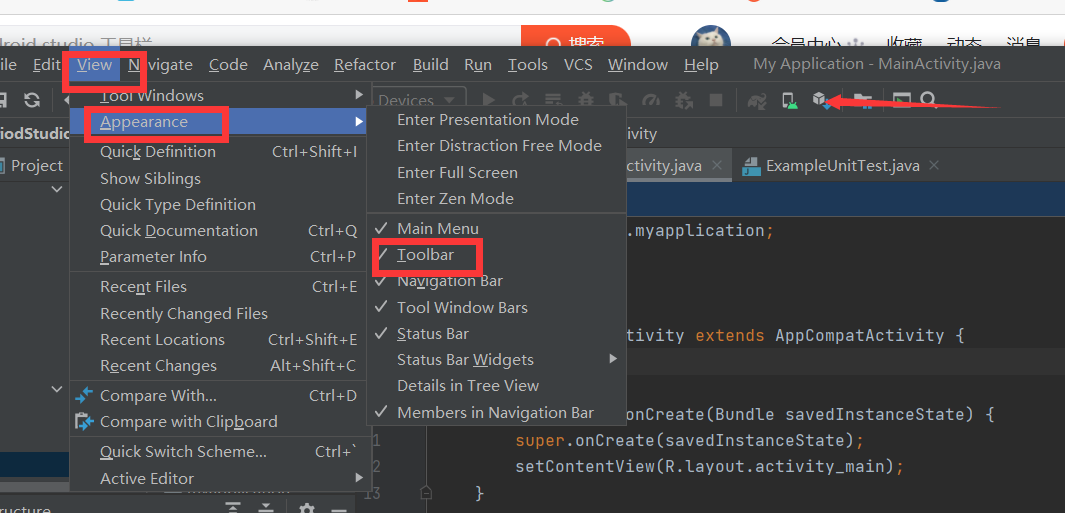Click the cat avatar in the browser
The image size is (1065, 513).
coord(710,38)
